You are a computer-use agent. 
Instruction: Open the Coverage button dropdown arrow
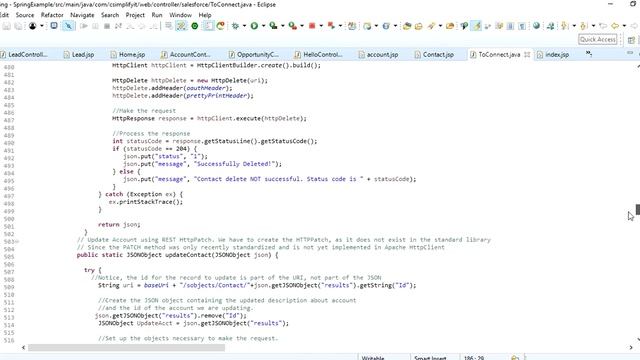point(282,26)
